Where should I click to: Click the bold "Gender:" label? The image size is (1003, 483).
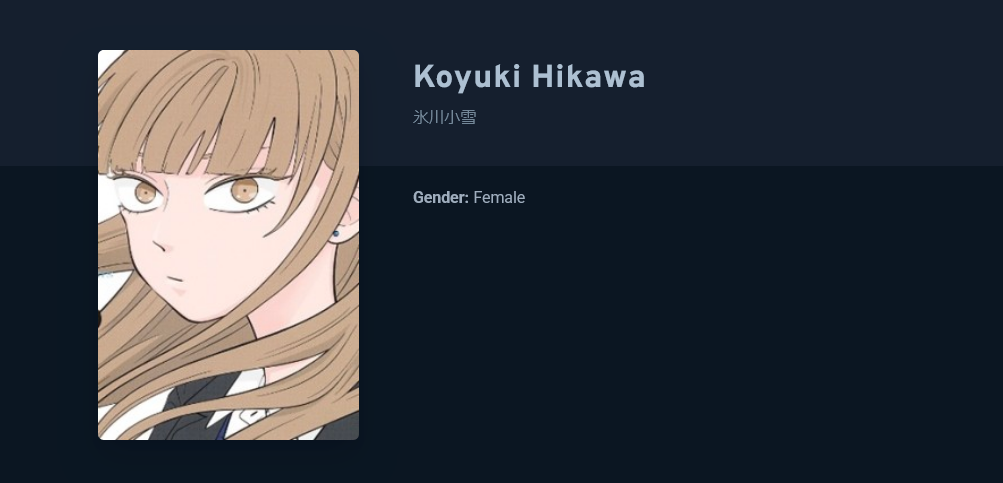coord(441,198)
